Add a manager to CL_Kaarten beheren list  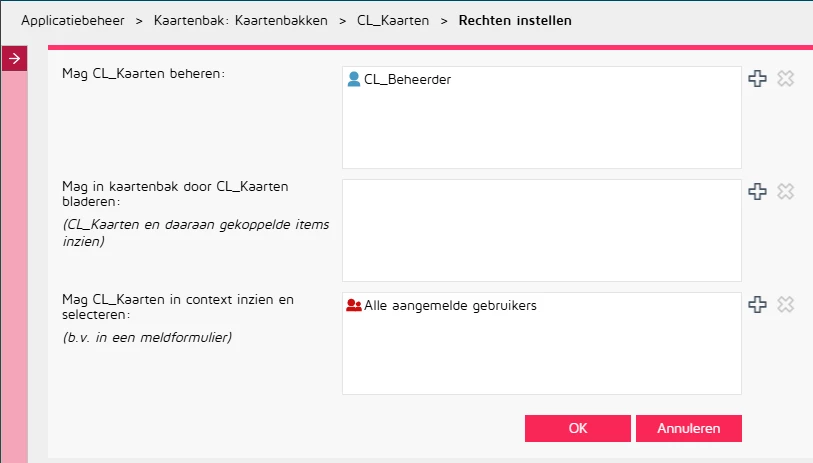[x=757, y=78]
